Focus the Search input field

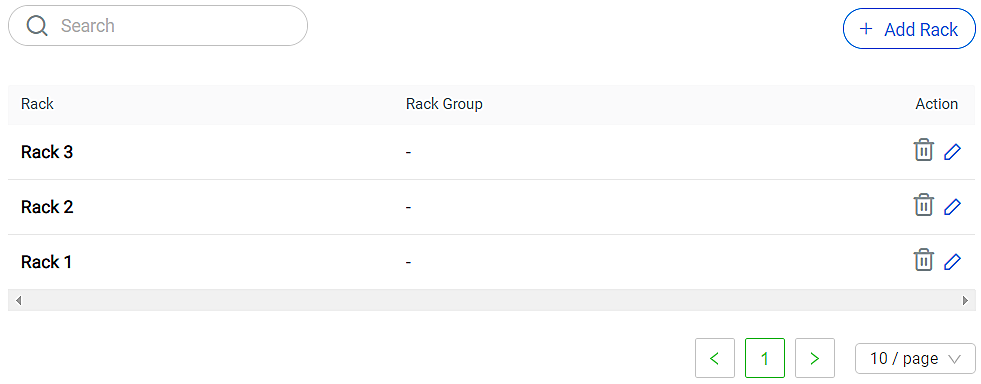point(158,26)
